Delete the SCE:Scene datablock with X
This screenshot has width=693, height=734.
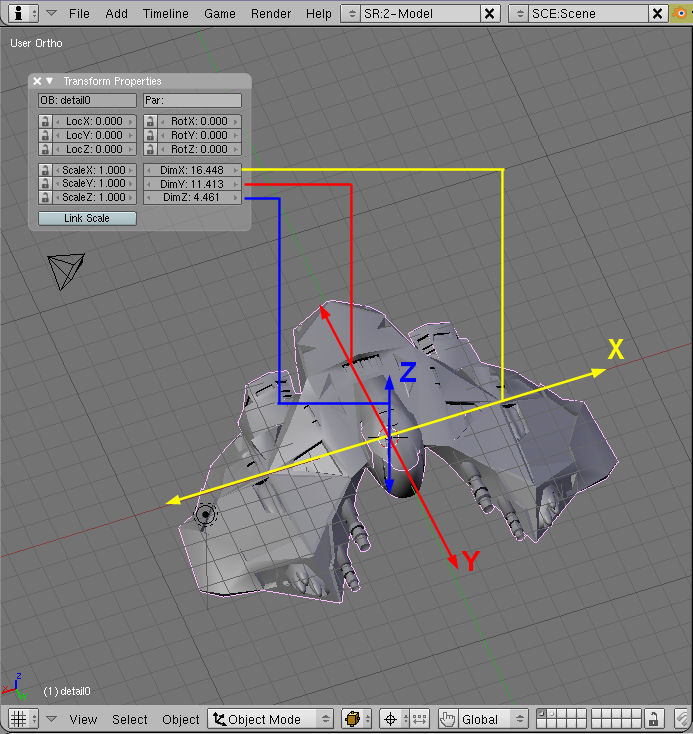[x=657, y=14]
